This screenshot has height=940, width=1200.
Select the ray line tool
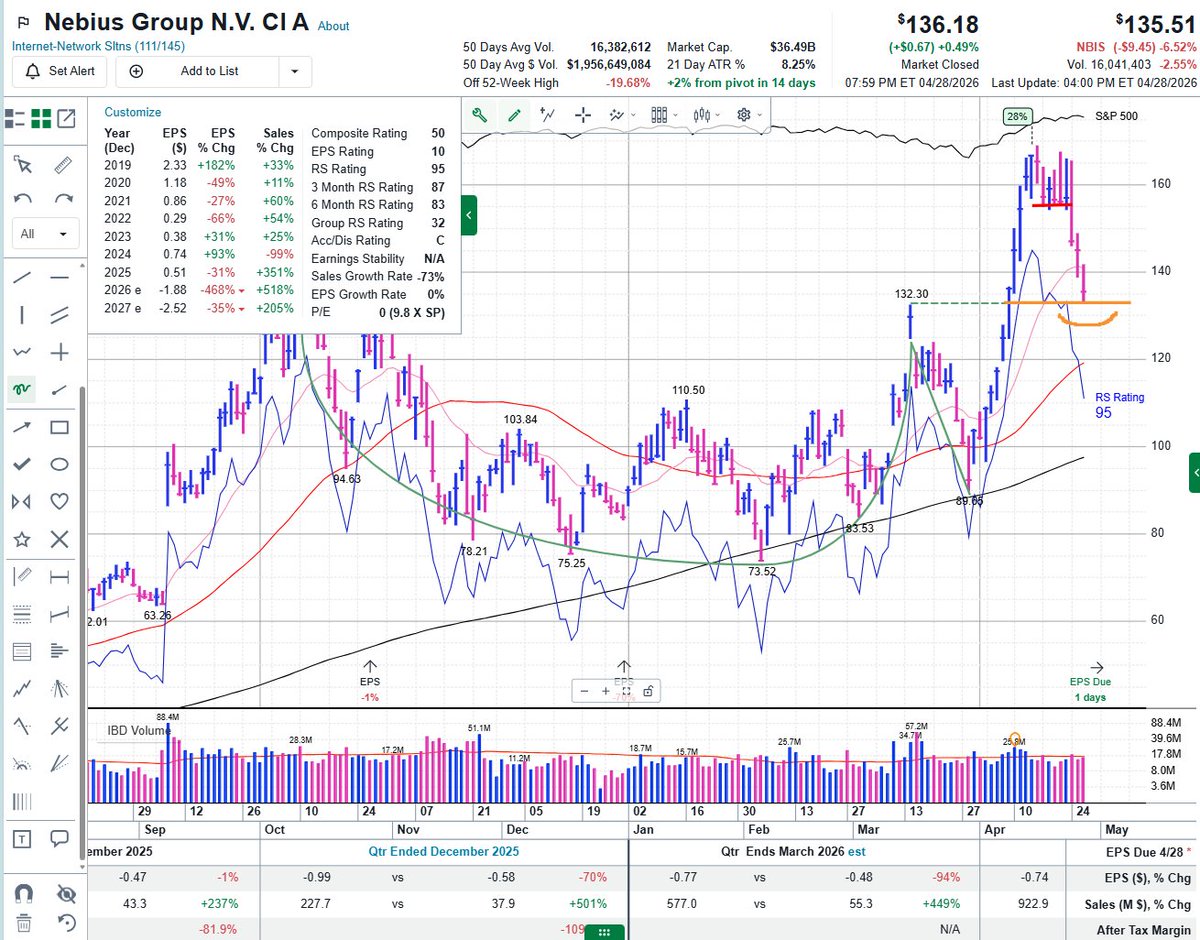[60, 389]
